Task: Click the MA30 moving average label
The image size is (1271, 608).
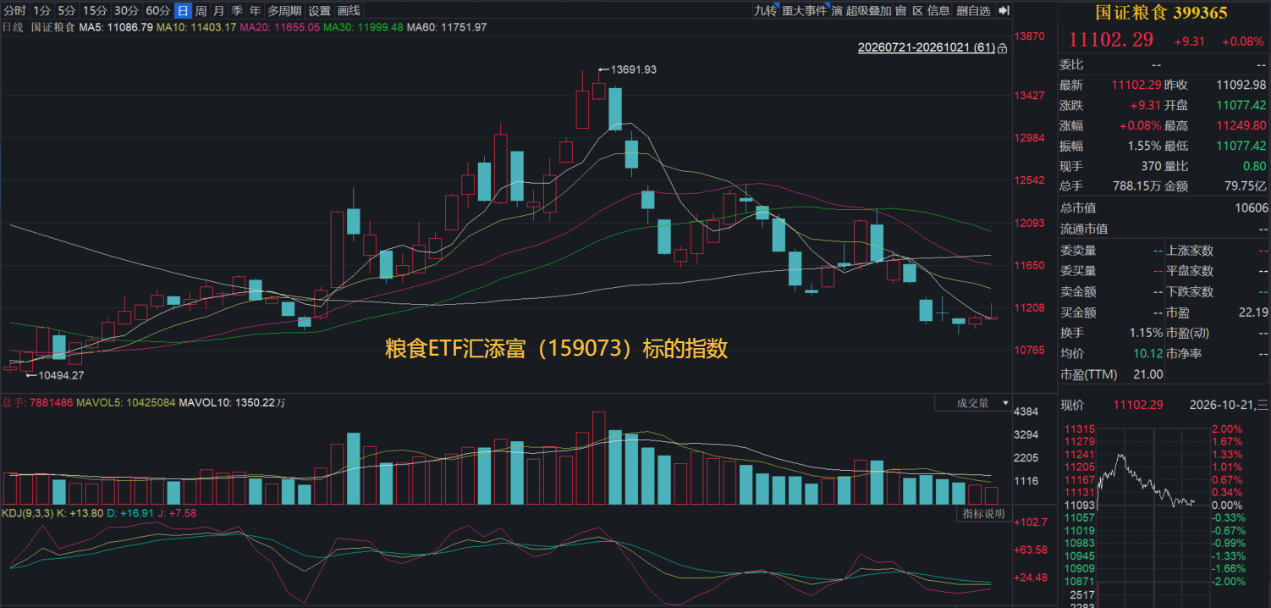Action: tap(363, 27)
